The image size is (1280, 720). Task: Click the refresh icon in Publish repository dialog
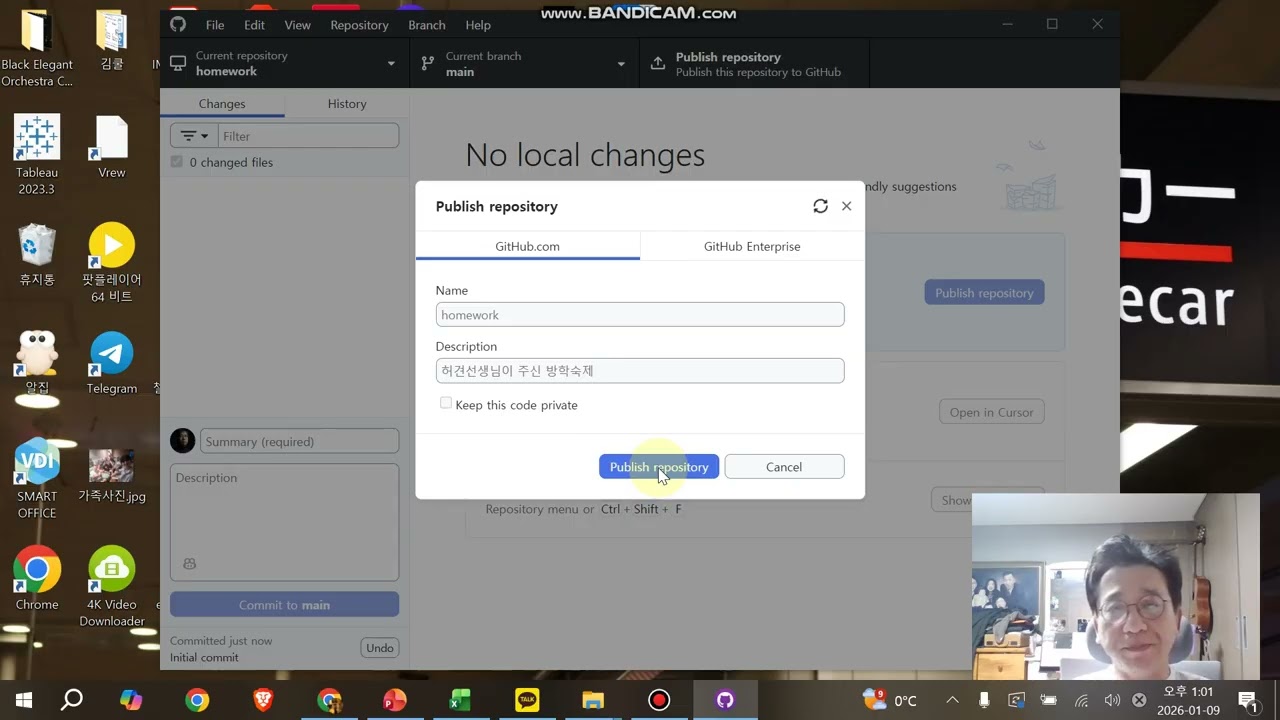820,206
